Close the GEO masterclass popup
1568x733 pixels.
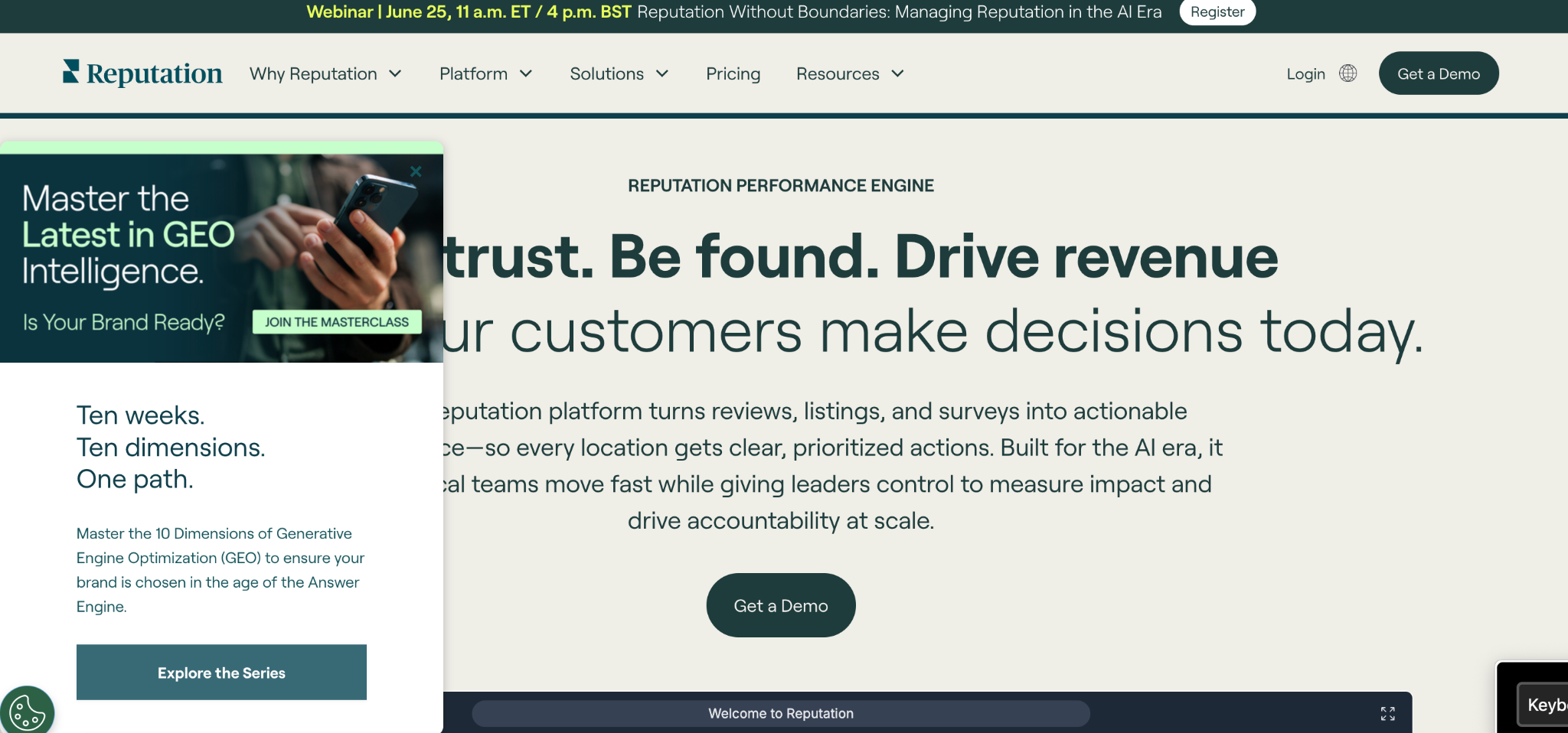click(416, 171)
